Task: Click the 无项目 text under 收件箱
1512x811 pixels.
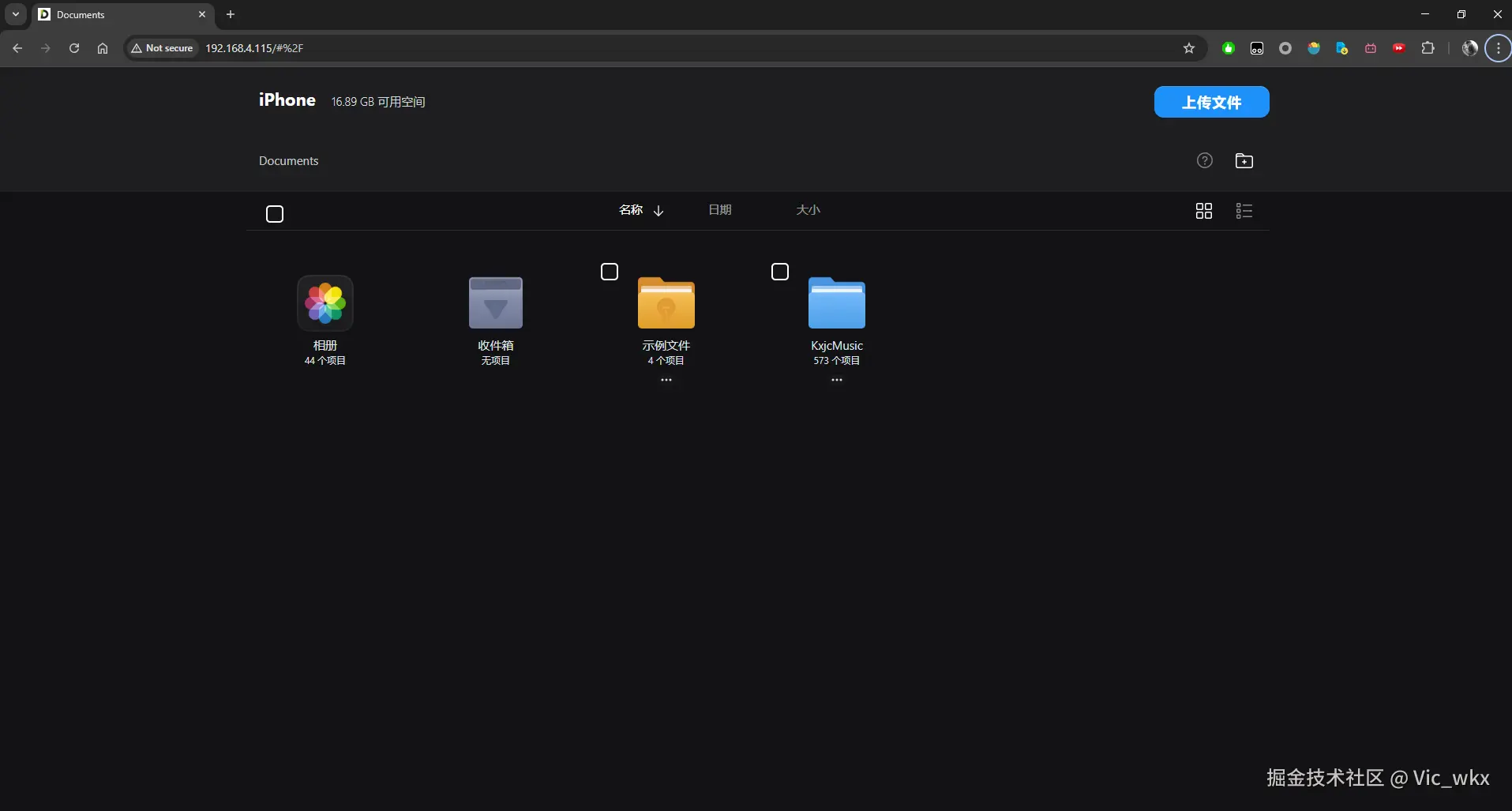Action: [496, 361]
